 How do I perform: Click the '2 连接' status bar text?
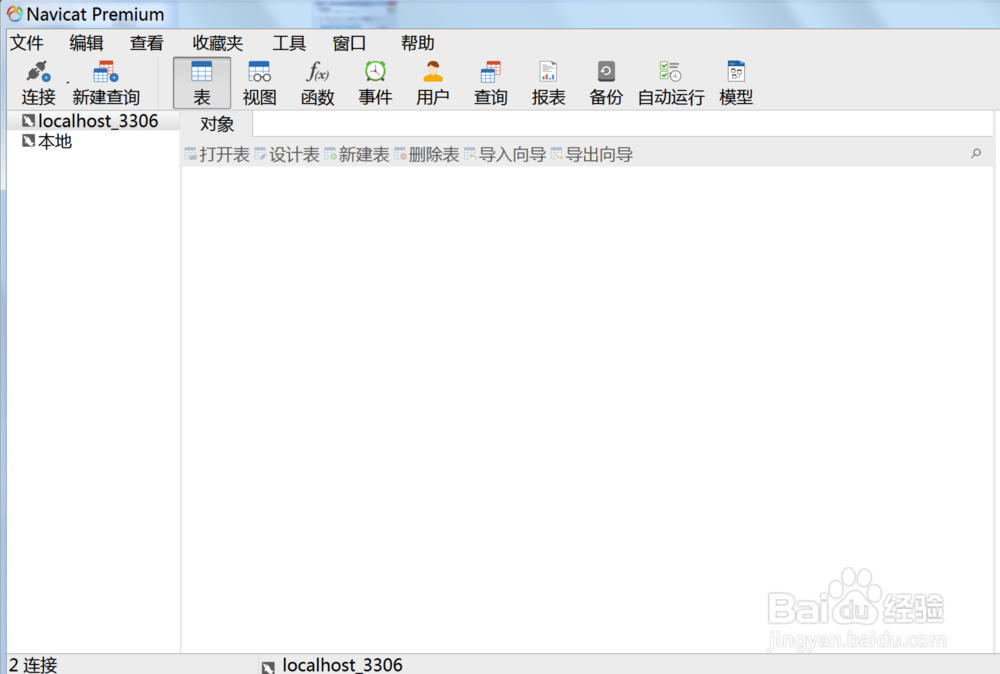pyautogui.click(x=33, y=664)
